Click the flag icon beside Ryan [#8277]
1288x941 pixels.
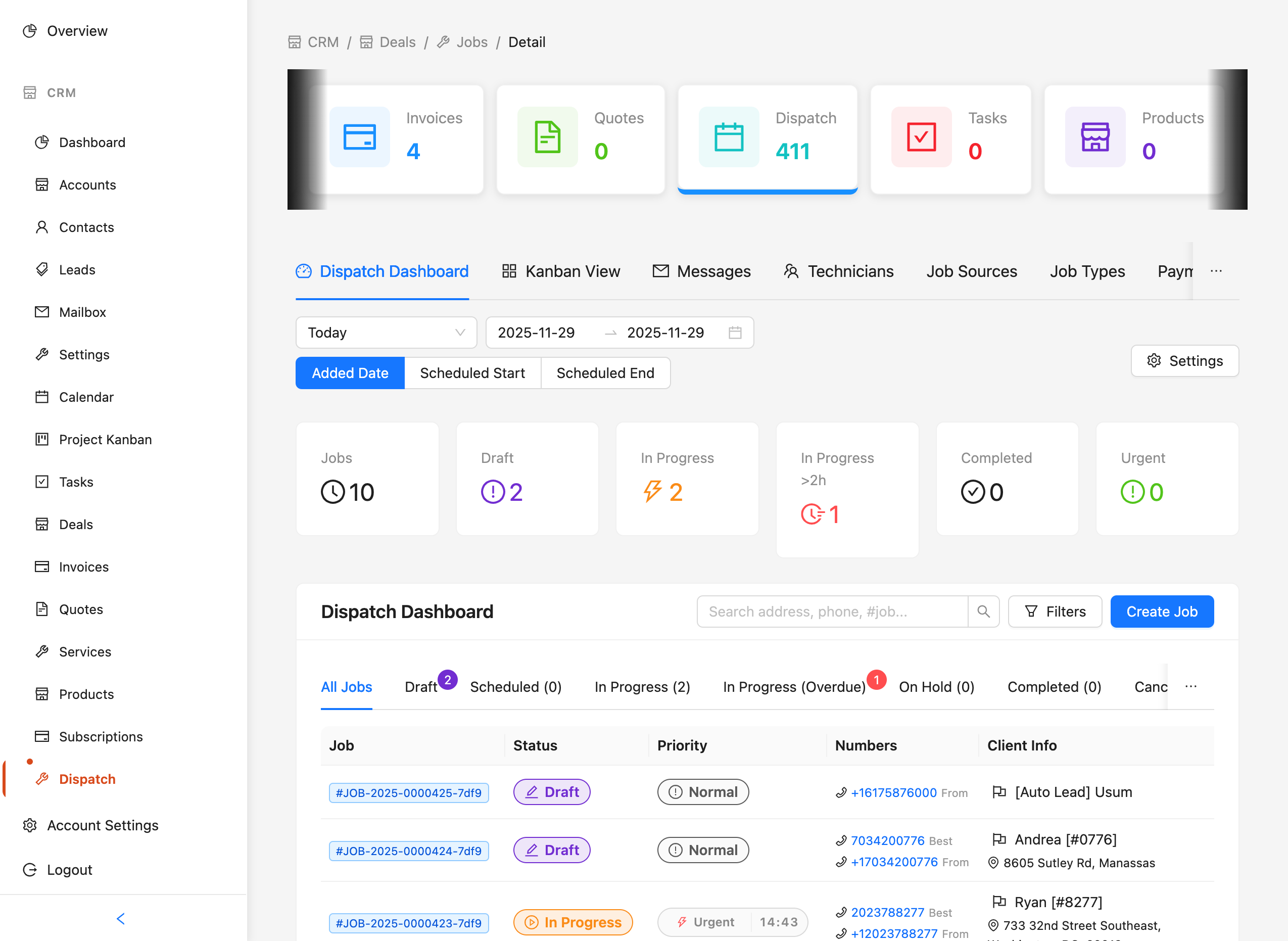click(x=999, y=902)
